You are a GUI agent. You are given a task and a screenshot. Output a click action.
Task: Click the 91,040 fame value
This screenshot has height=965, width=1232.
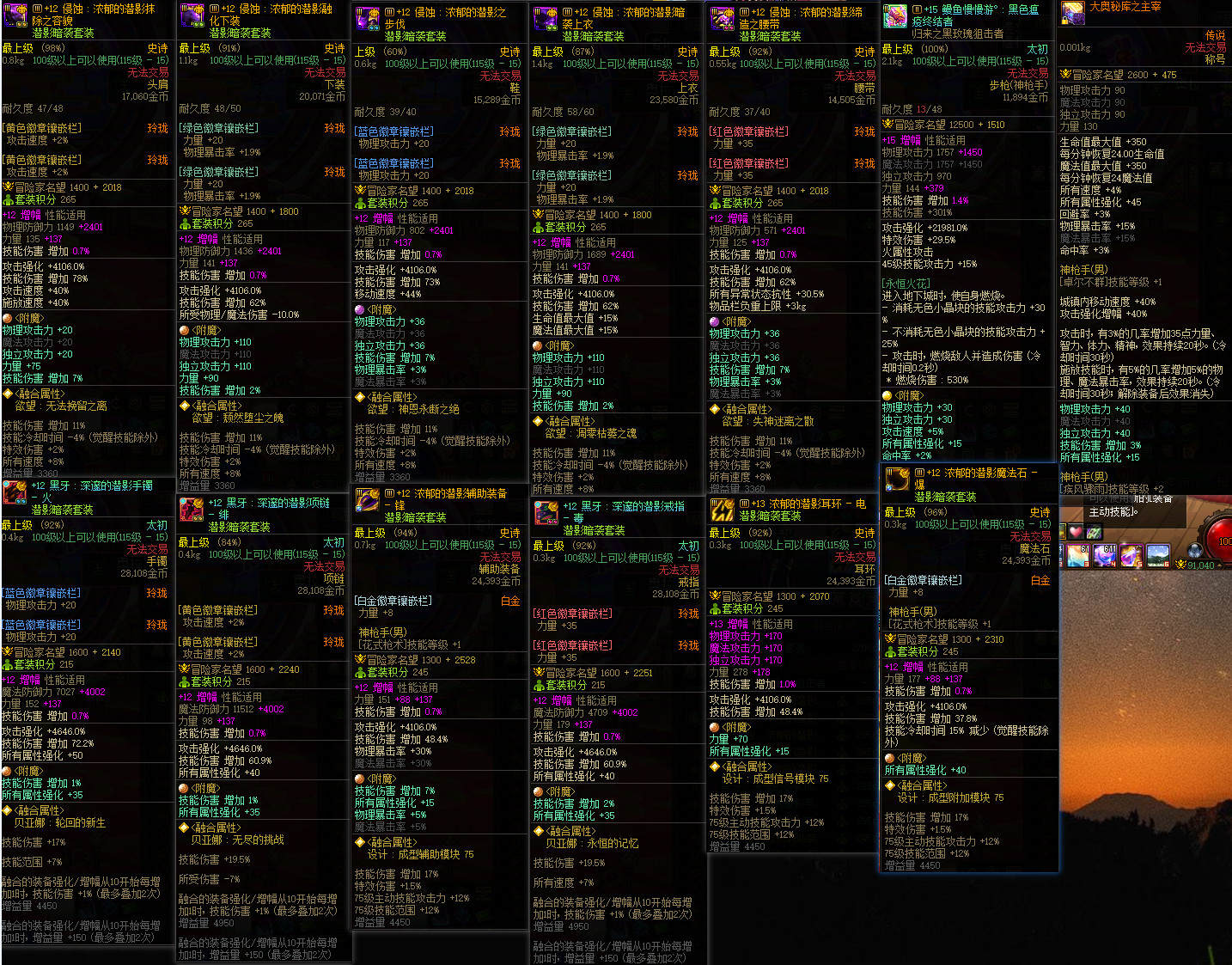pyautogui.click(x=1201, y=565)
